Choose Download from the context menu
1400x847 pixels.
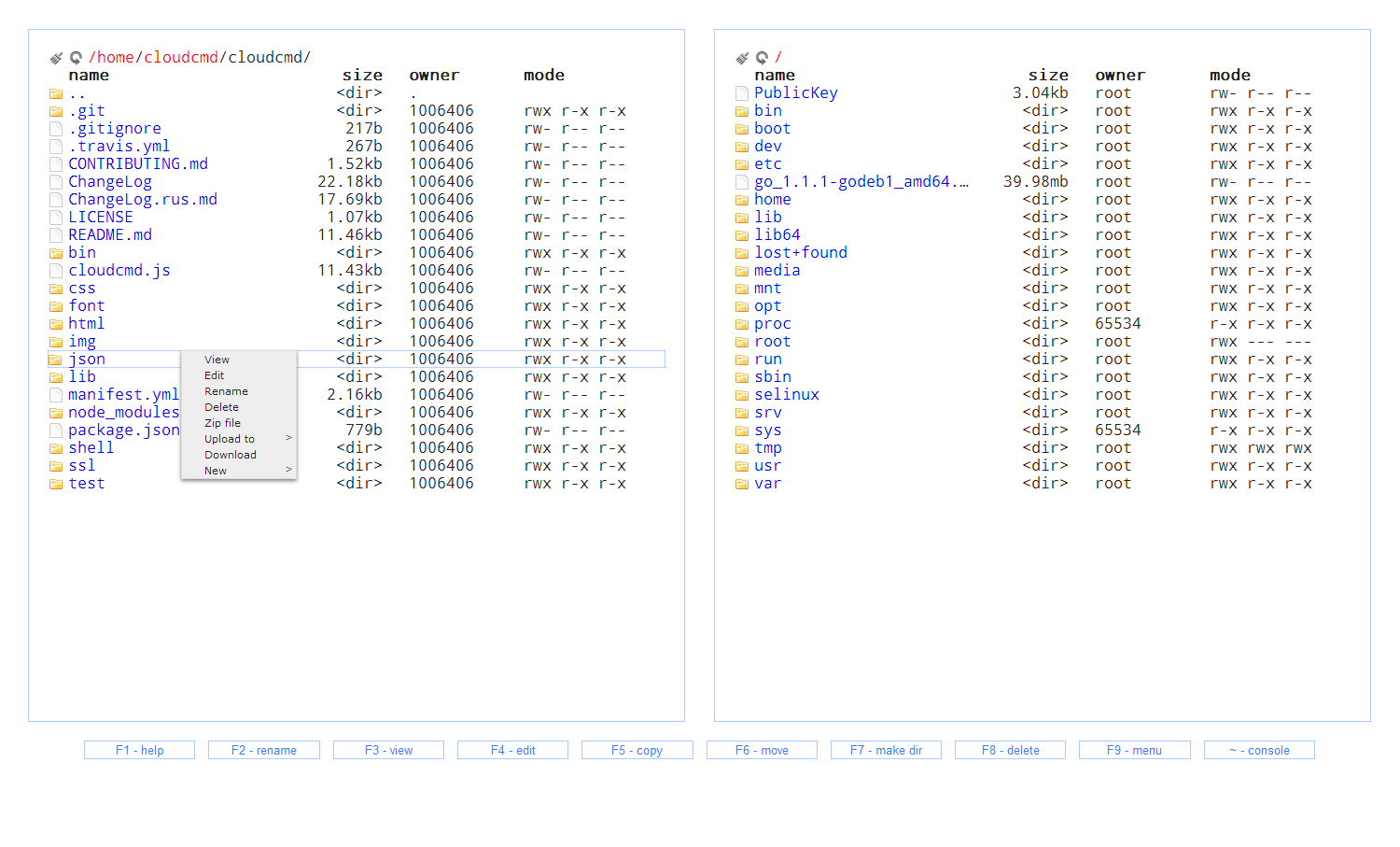pyautogui.click(x=239, y=455)
